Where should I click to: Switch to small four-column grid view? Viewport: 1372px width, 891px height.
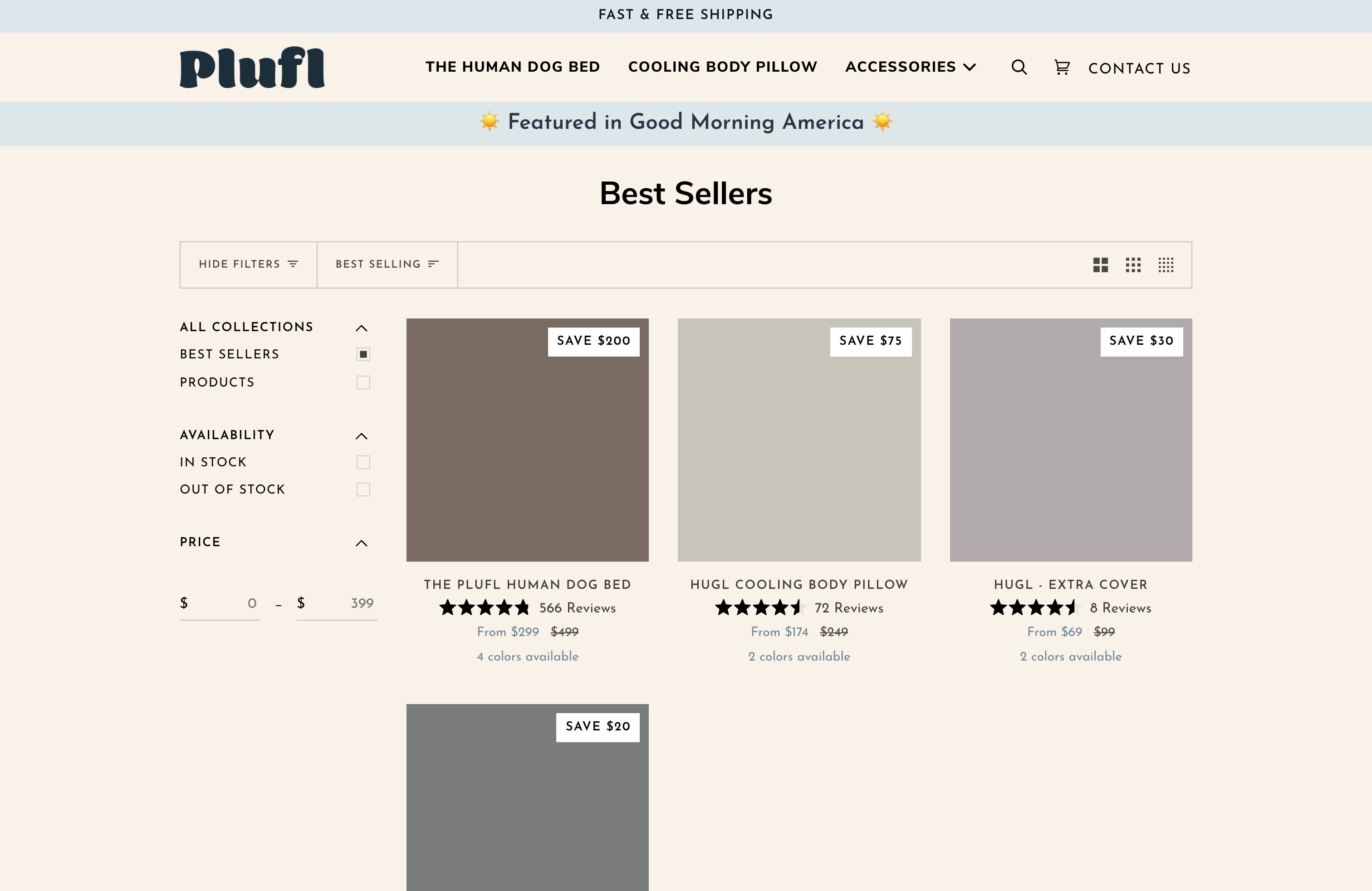(x=1166, y=265)
